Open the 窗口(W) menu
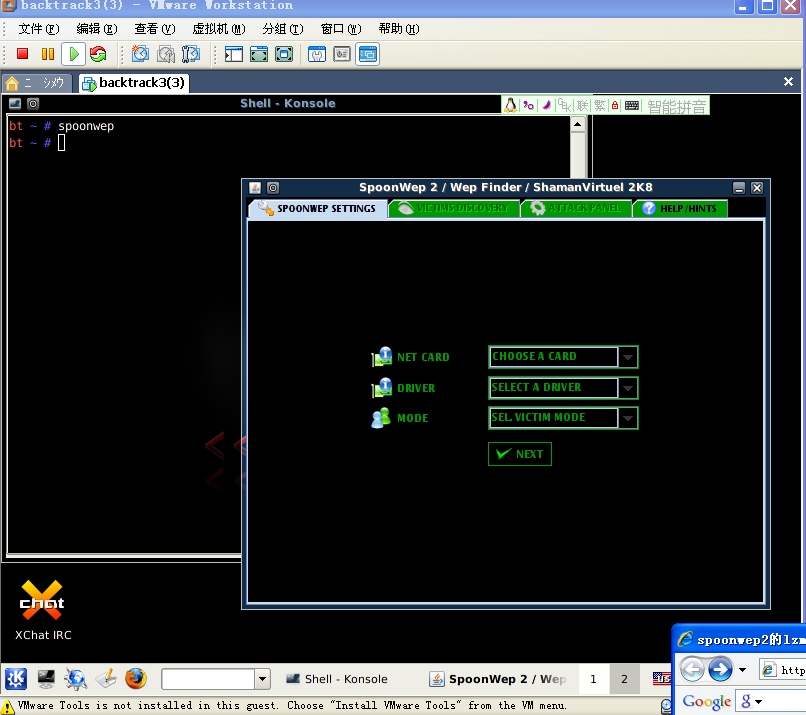The image size is (806, 715). click(341, 29)
